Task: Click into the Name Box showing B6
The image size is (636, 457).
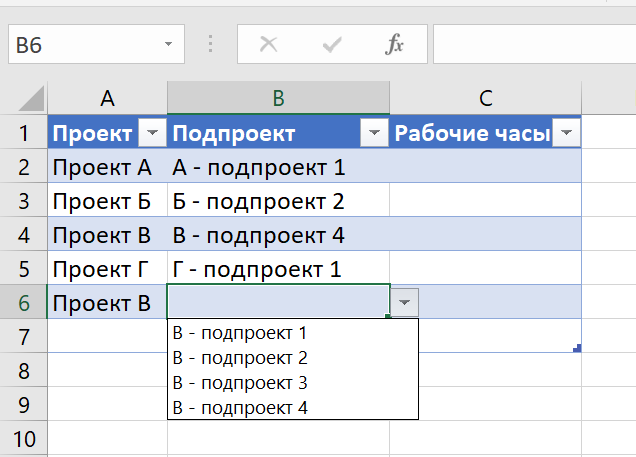Action: [x=96, y=44]
